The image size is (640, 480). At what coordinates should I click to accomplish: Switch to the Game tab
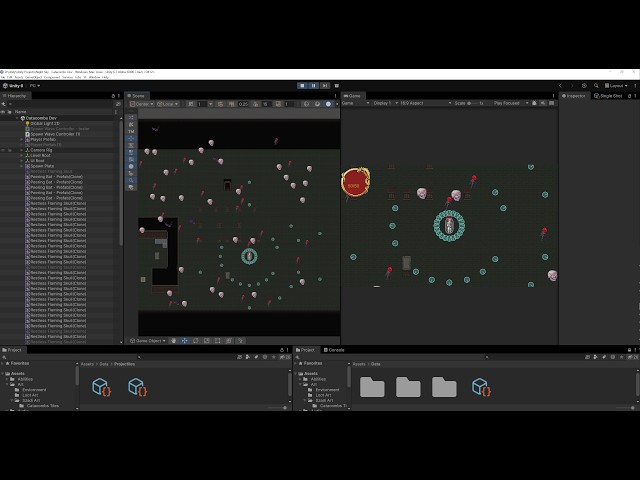coord(352,96)
